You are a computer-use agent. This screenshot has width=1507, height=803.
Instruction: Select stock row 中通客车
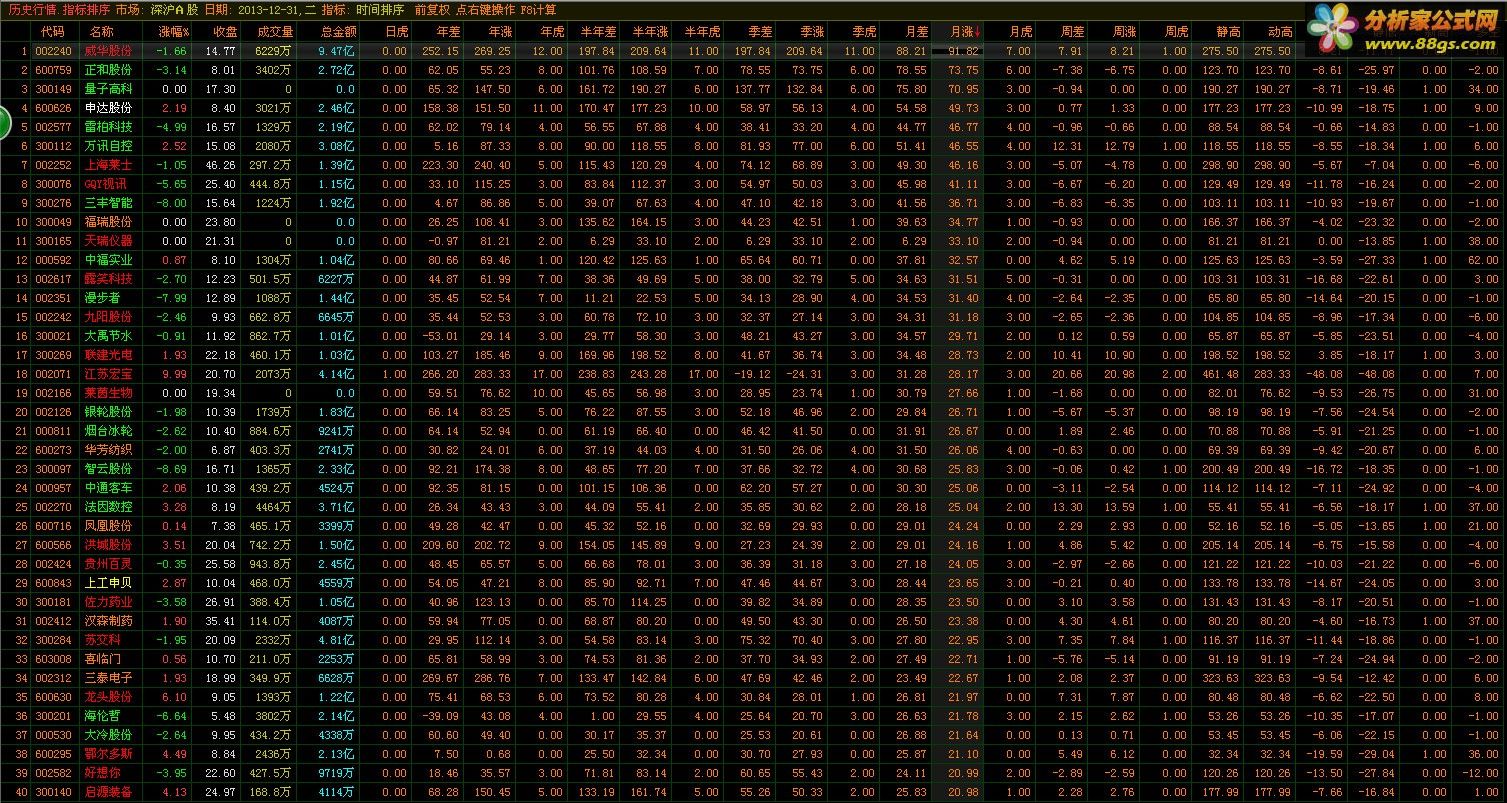pos(753,488)
